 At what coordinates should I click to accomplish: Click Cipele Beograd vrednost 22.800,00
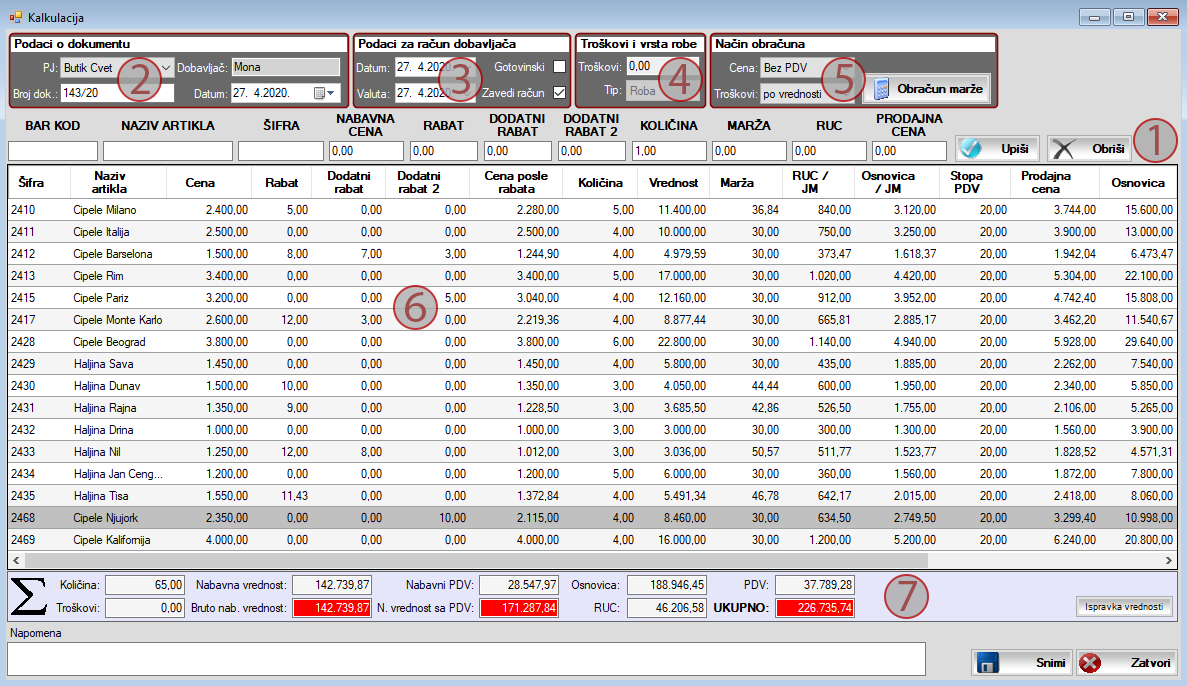coord(682,341)
